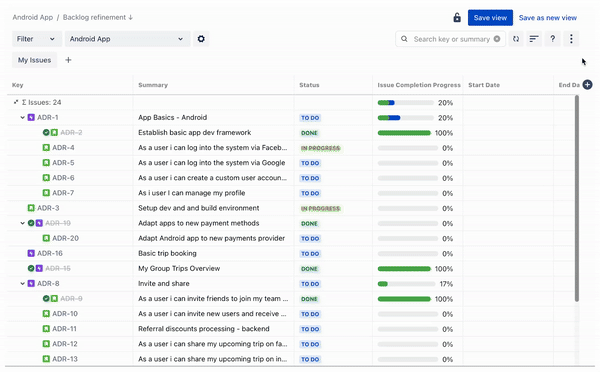Open the Android App breadcrumb link

click(33, 17)
